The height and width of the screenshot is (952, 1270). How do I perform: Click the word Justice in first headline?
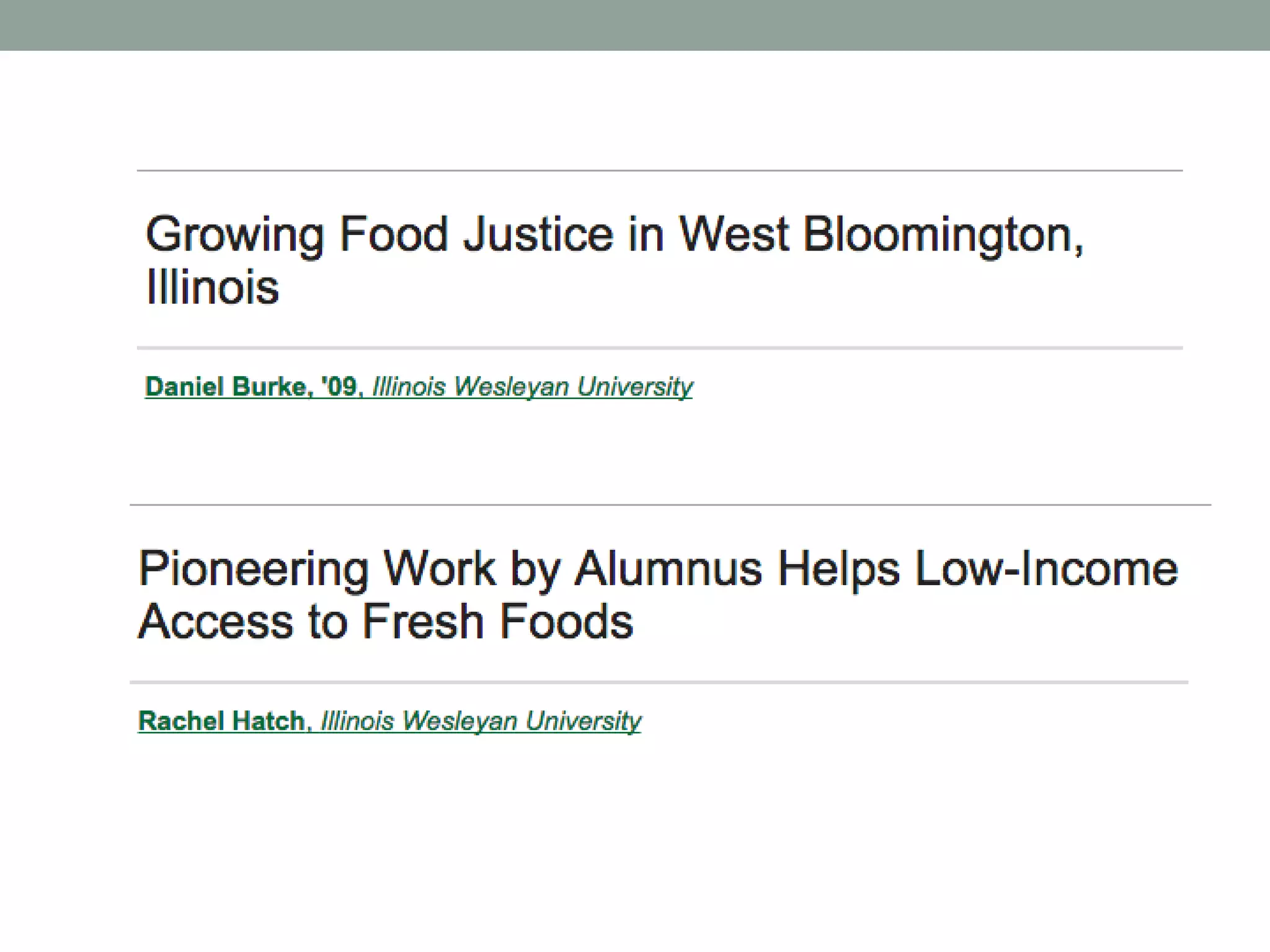click(539, 234)
